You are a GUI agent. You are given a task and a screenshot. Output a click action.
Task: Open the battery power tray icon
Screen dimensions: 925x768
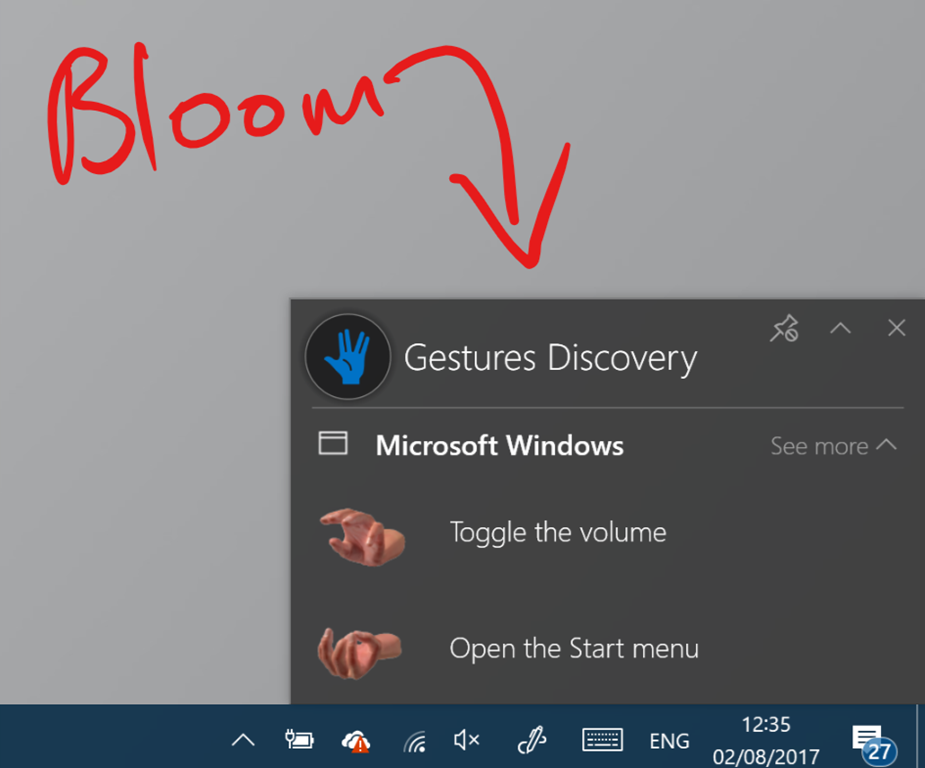click(x=299, y=739)
